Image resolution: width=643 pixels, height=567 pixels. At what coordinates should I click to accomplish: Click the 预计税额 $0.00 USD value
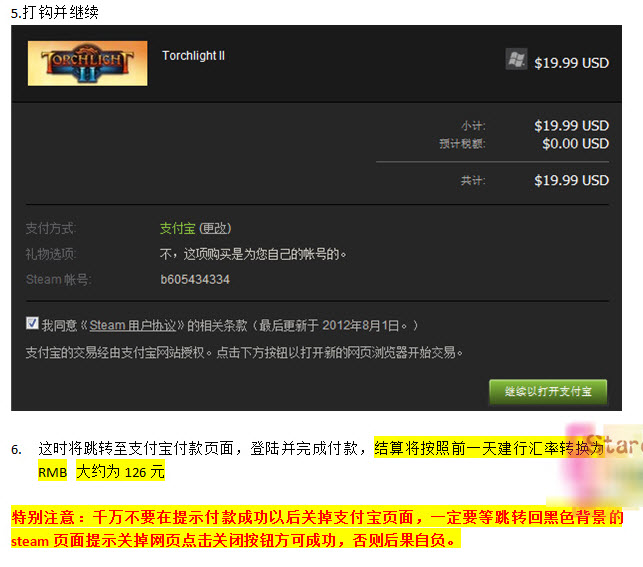pyautogui.click(x=575, y=143)
